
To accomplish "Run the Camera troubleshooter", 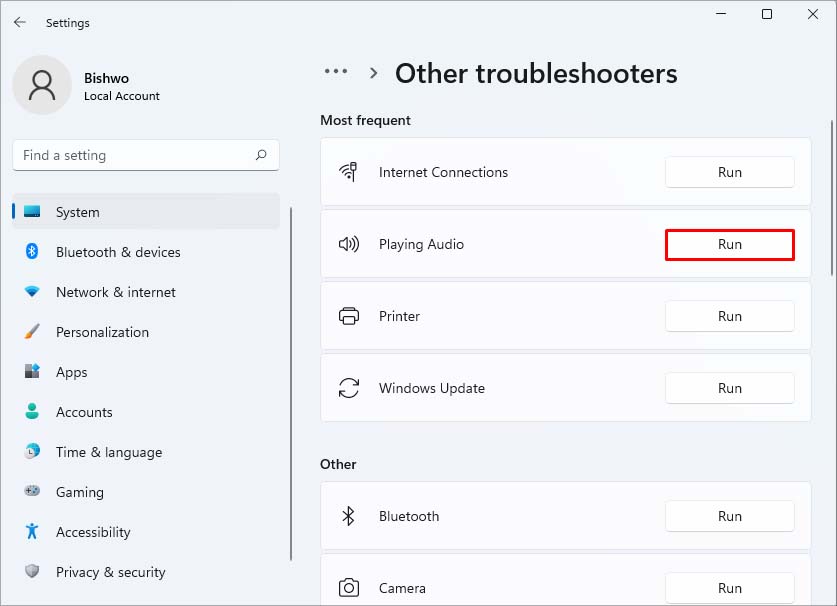I will point(730,588).
